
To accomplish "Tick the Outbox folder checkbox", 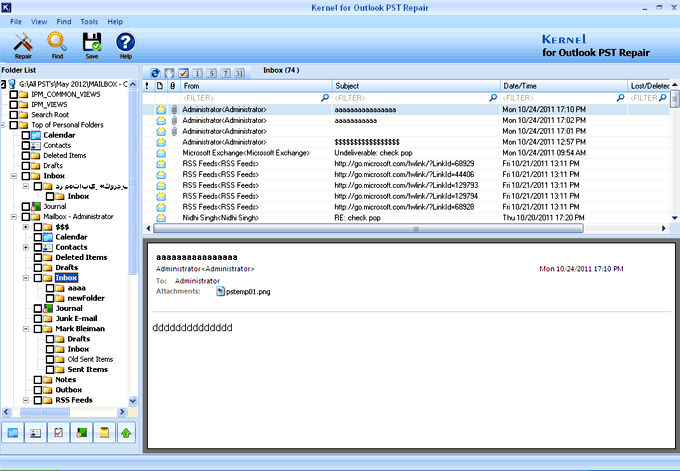I will tap(38, 389).
